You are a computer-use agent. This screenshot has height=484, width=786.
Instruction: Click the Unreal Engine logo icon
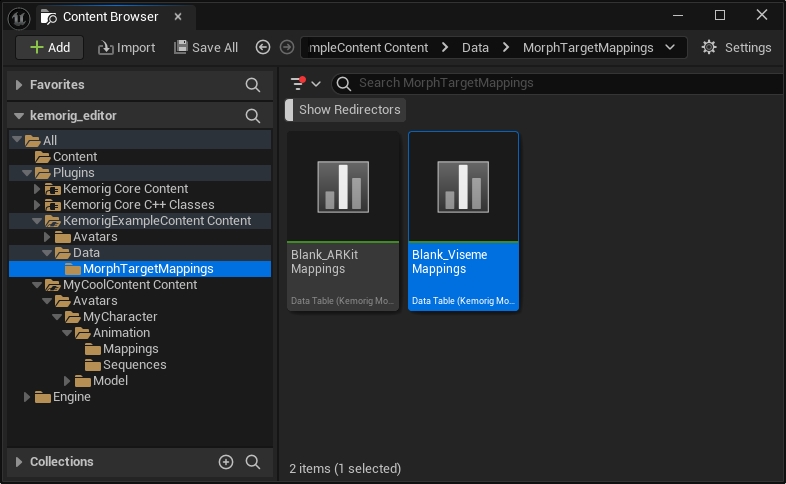19,16
